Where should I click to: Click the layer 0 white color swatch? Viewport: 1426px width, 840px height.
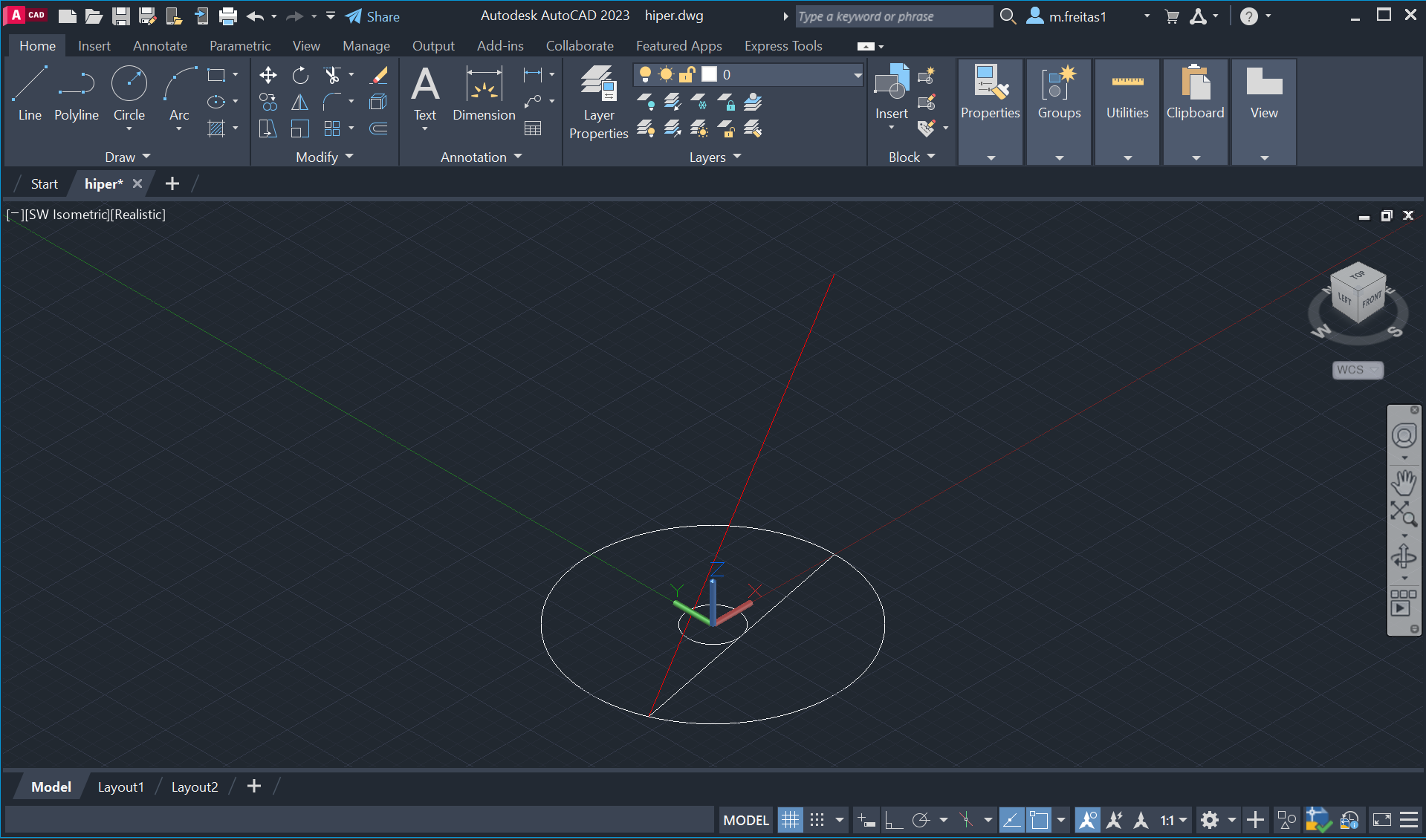point(710,74)
